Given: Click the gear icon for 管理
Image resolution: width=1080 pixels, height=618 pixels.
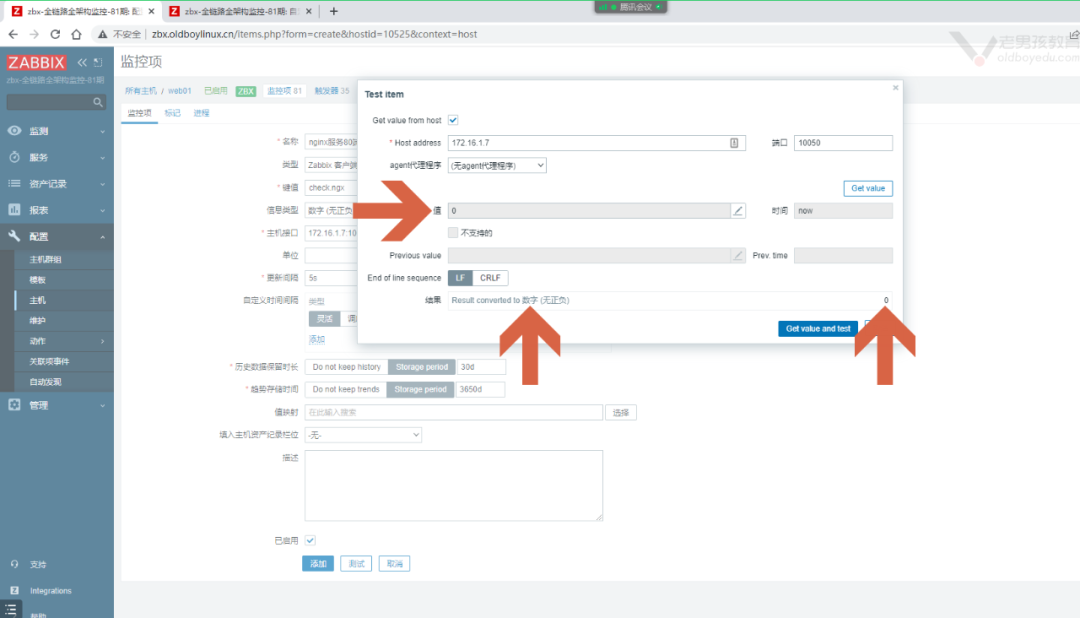Looking at the screenshot, I should click(x=14, y=405).
